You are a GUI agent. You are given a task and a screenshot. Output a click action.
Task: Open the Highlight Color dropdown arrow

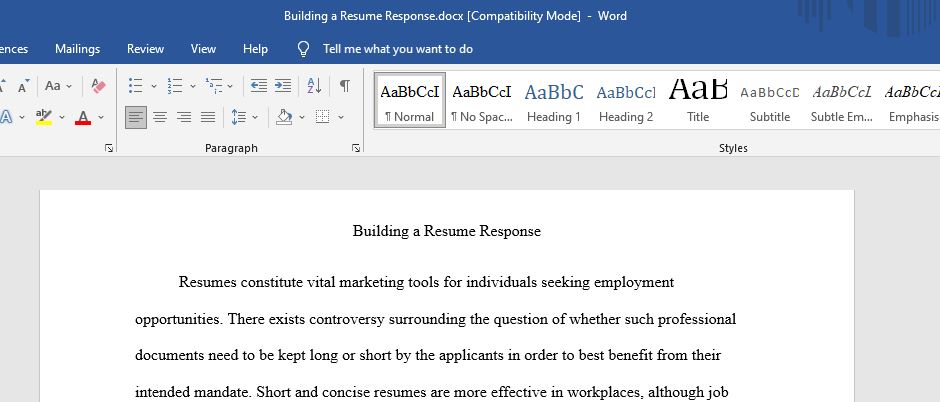coord(62,117)
